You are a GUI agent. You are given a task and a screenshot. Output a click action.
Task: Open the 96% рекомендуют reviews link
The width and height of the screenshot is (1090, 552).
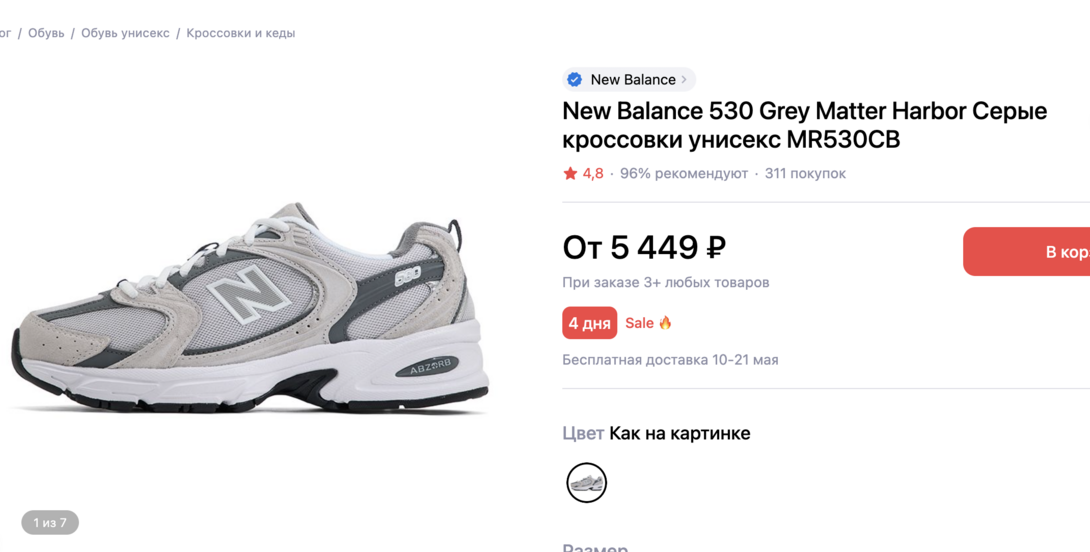click(684, 174)
